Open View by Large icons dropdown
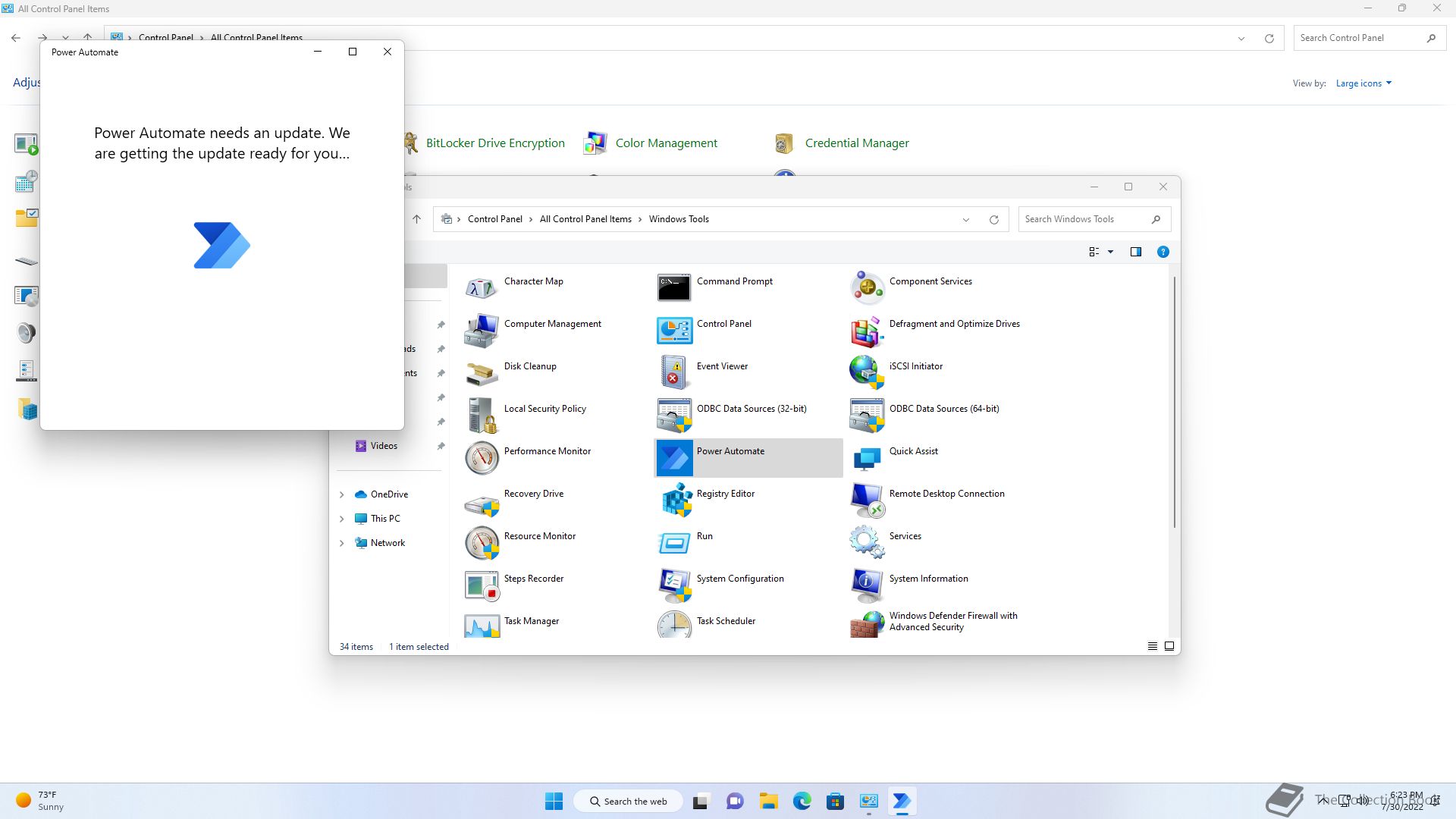Screen dimensions: 1456x819 click(1363, 83)
